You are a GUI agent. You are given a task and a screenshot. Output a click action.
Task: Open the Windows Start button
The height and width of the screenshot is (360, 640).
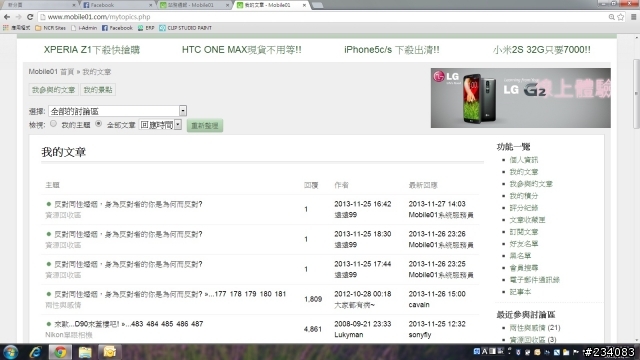(x=11, y=352)
